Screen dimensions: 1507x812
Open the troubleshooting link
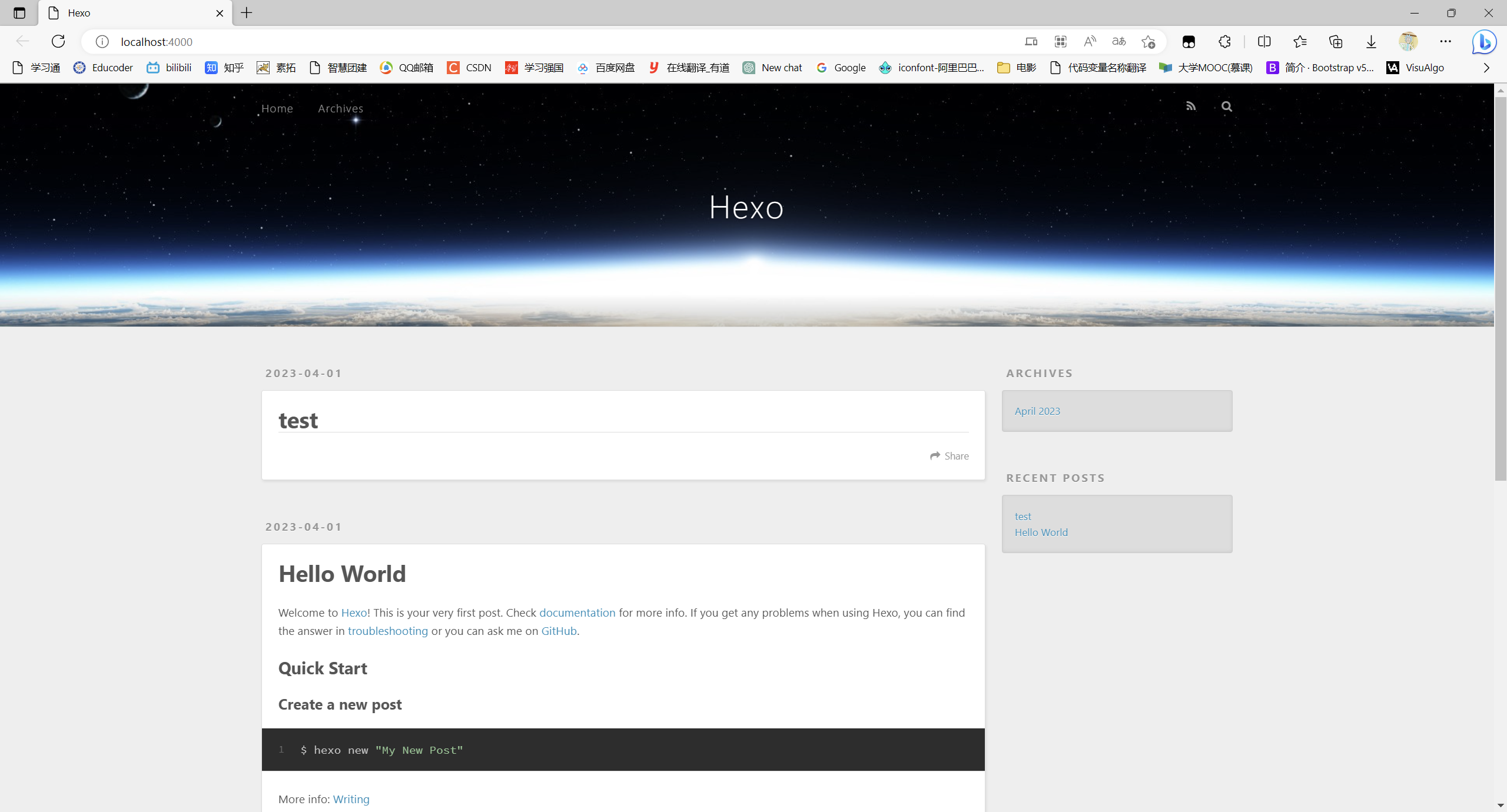point(387,631)
